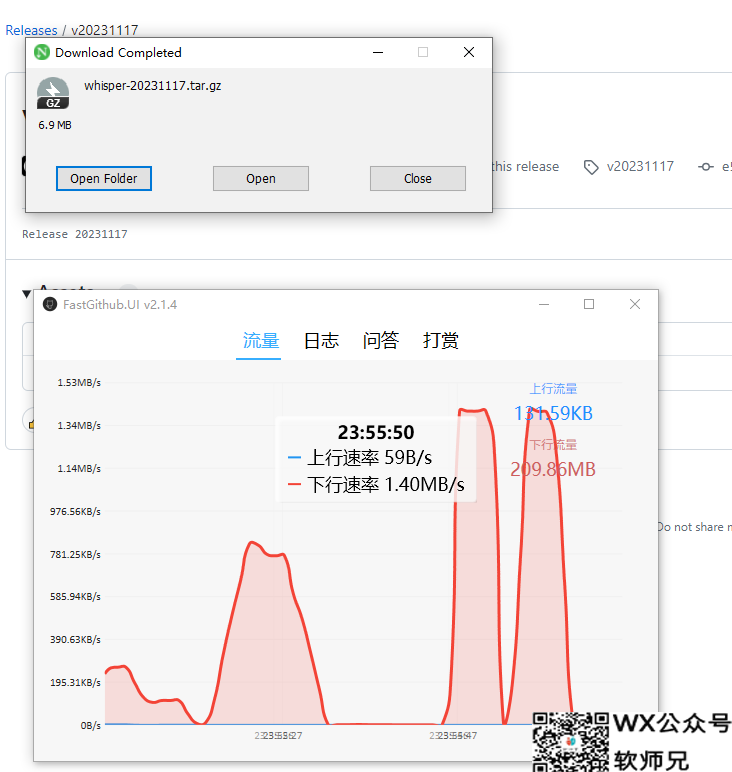Viewport: 732px width, 772px height.
Task: Collapse the Assets section triangle
Action: (27, 294)
